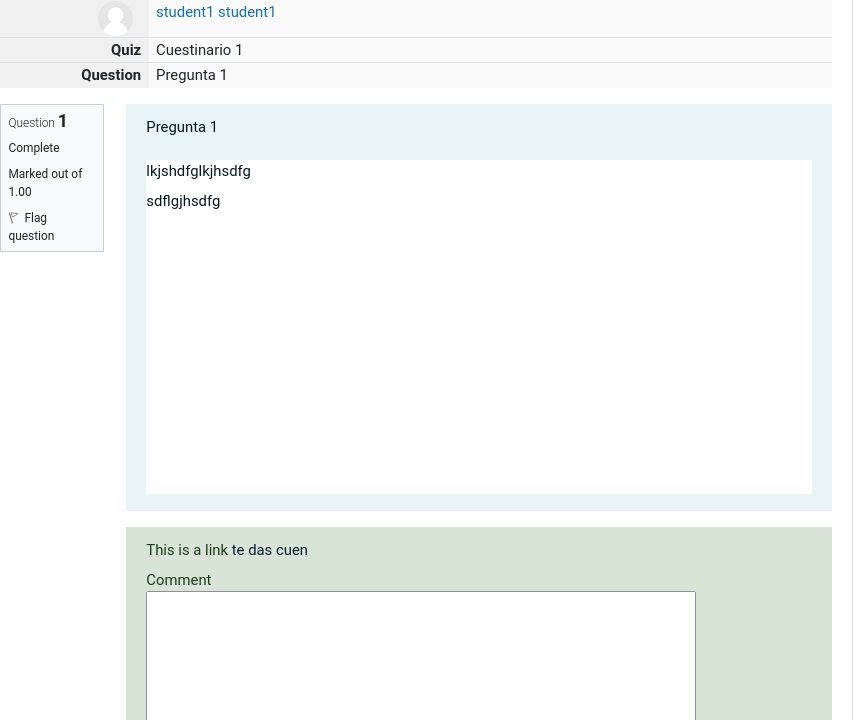
Task: Click answer line 'lkjshdfglkjhsdfg'
Action: [x=198, y=171]
